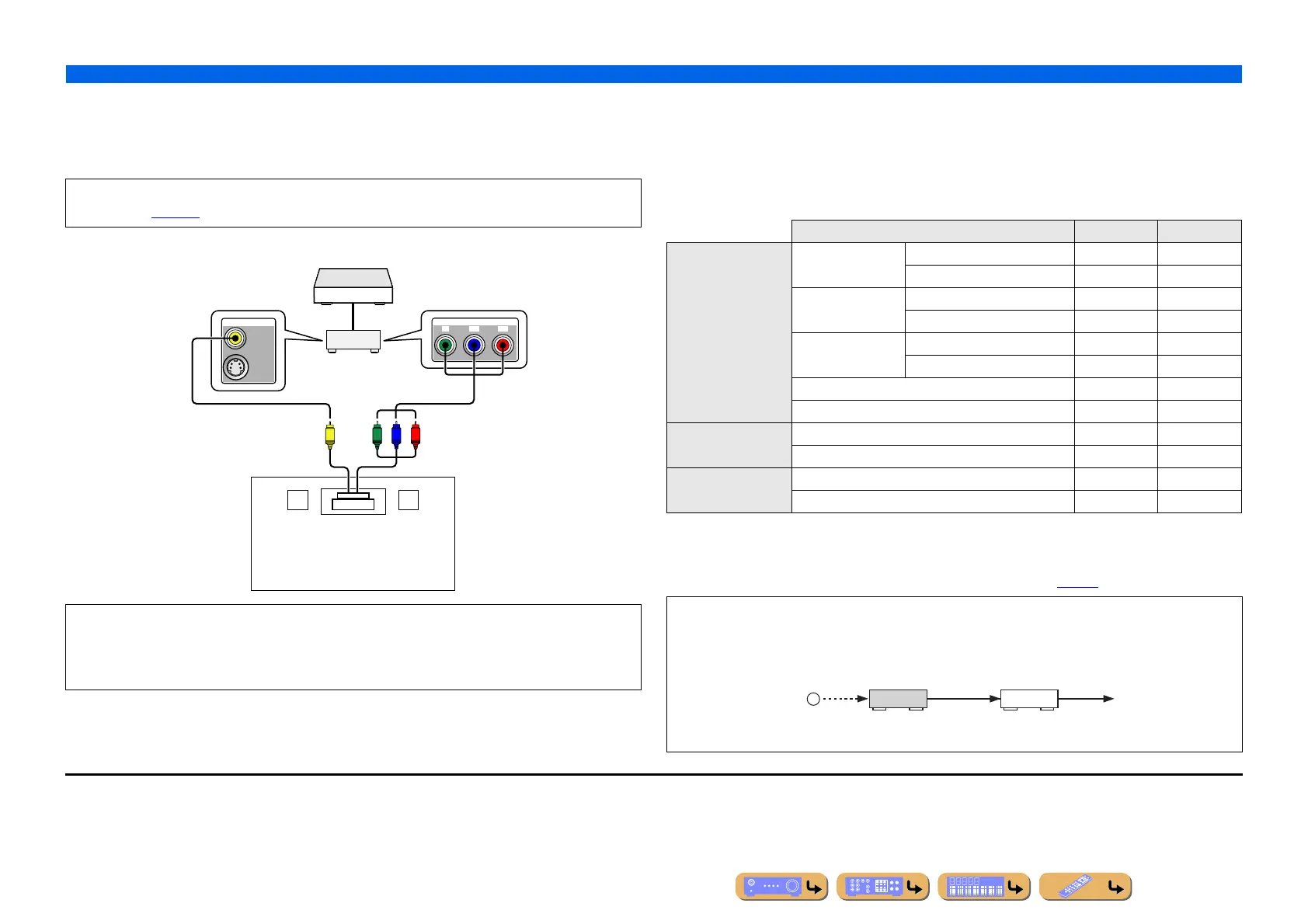The height and width of the screenshot is (924, 1308).
Task: Click the green component video jack
Action: tap(445, 346)
